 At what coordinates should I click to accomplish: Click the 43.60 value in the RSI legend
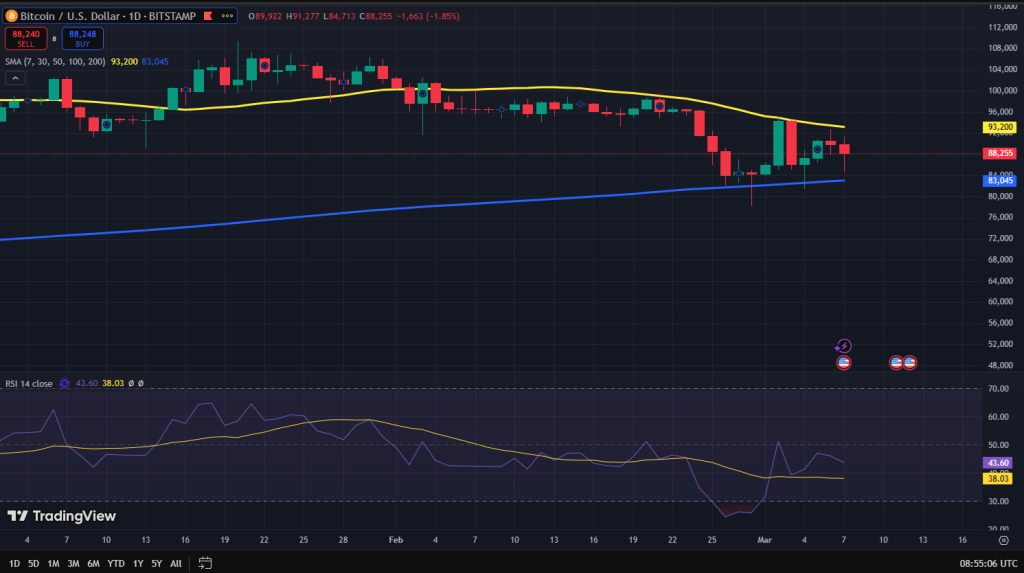pyautogui.click(x=87, y=384)
